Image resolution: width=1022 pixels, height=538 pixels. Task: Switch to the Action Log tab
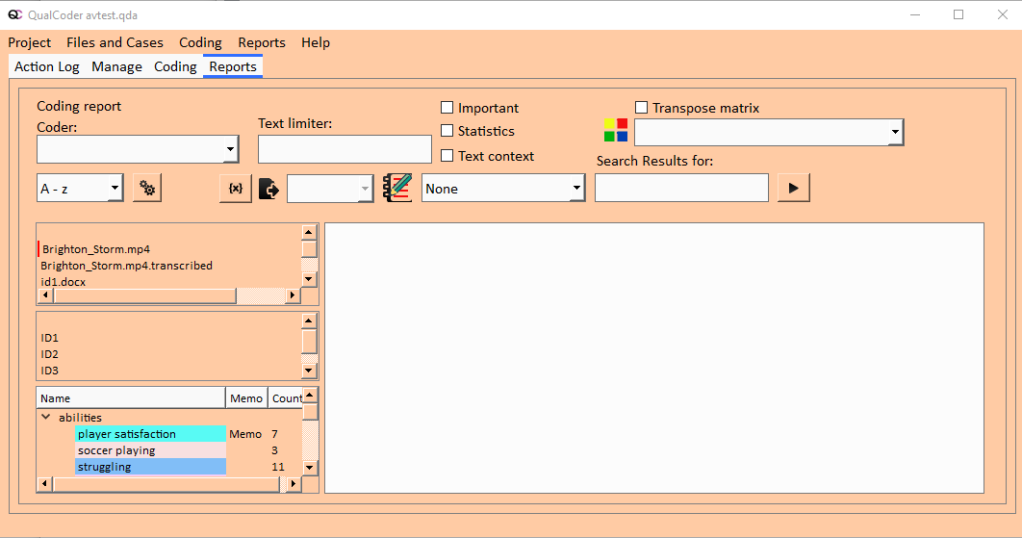[47, 67]
